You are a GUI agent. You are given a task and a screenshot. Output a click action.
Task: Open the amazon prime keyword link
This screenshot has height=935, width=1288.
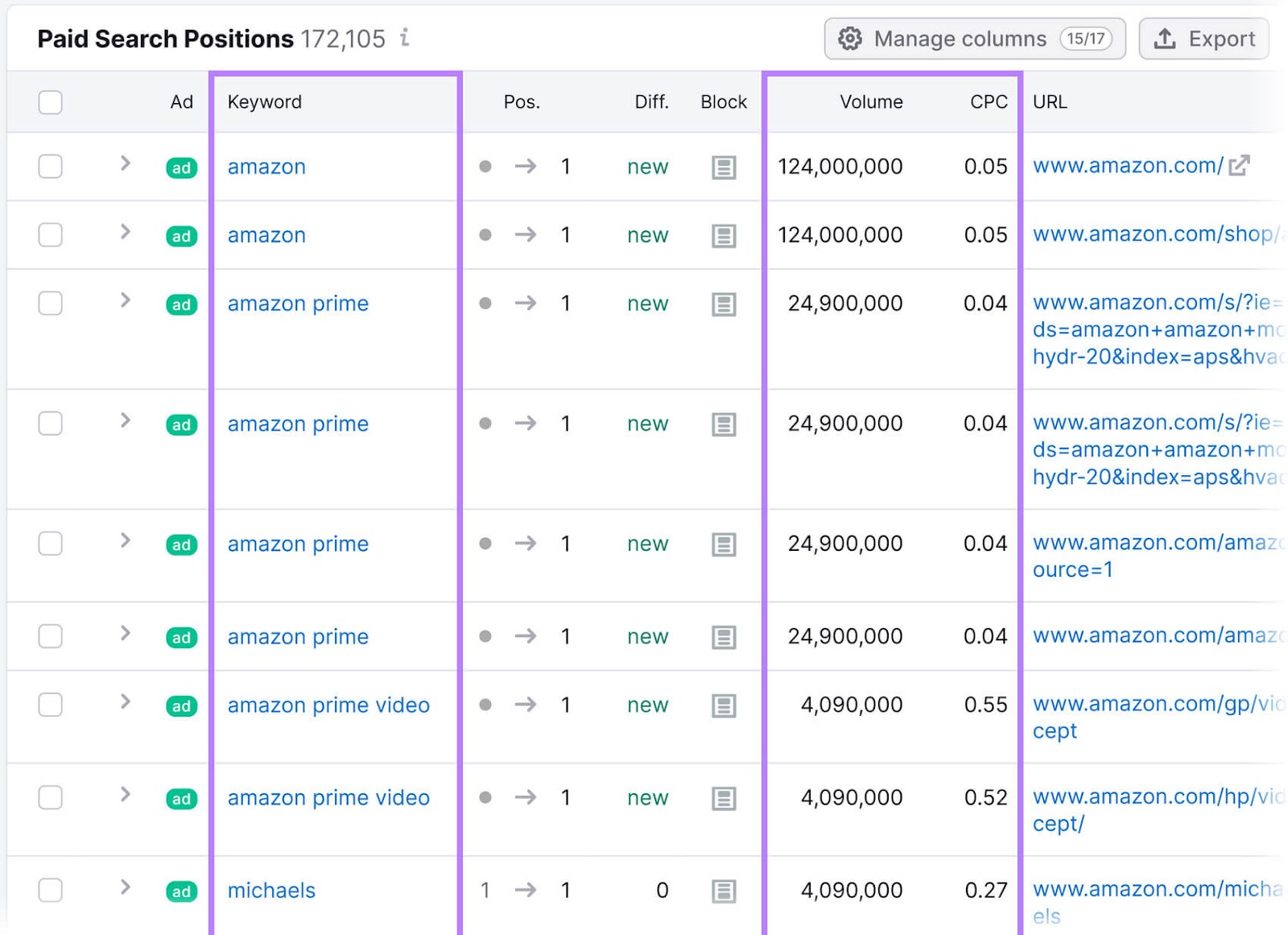pyautogui.click(x=298, y=304)
